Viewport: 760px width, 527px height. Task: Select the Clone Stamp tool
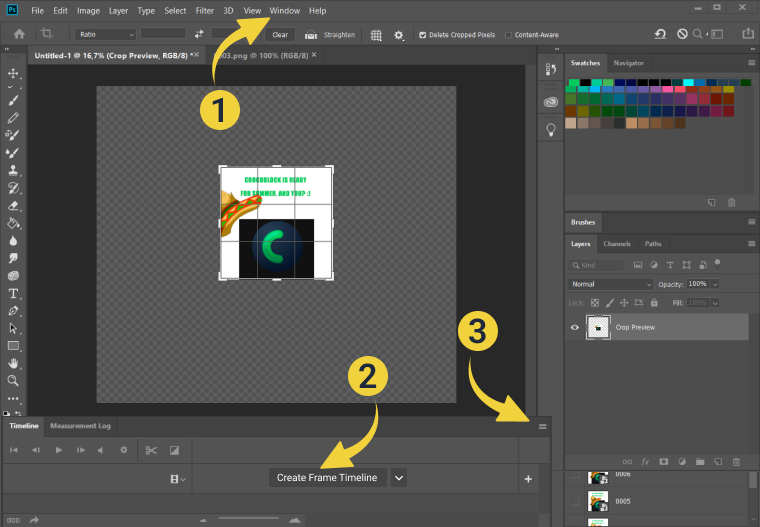13,170
